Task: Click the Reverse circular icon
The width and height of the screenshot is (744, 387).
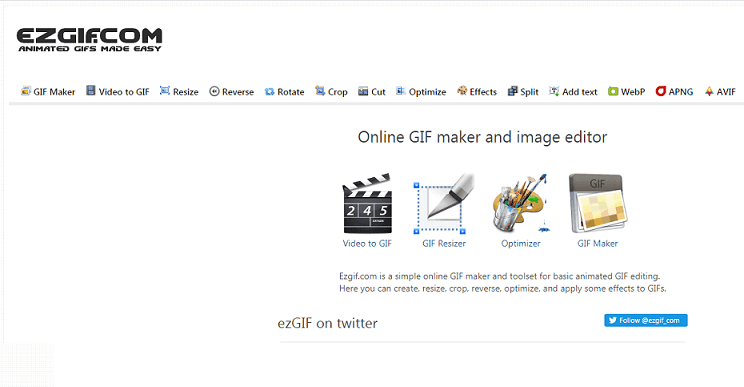Action: coord(214,91)
